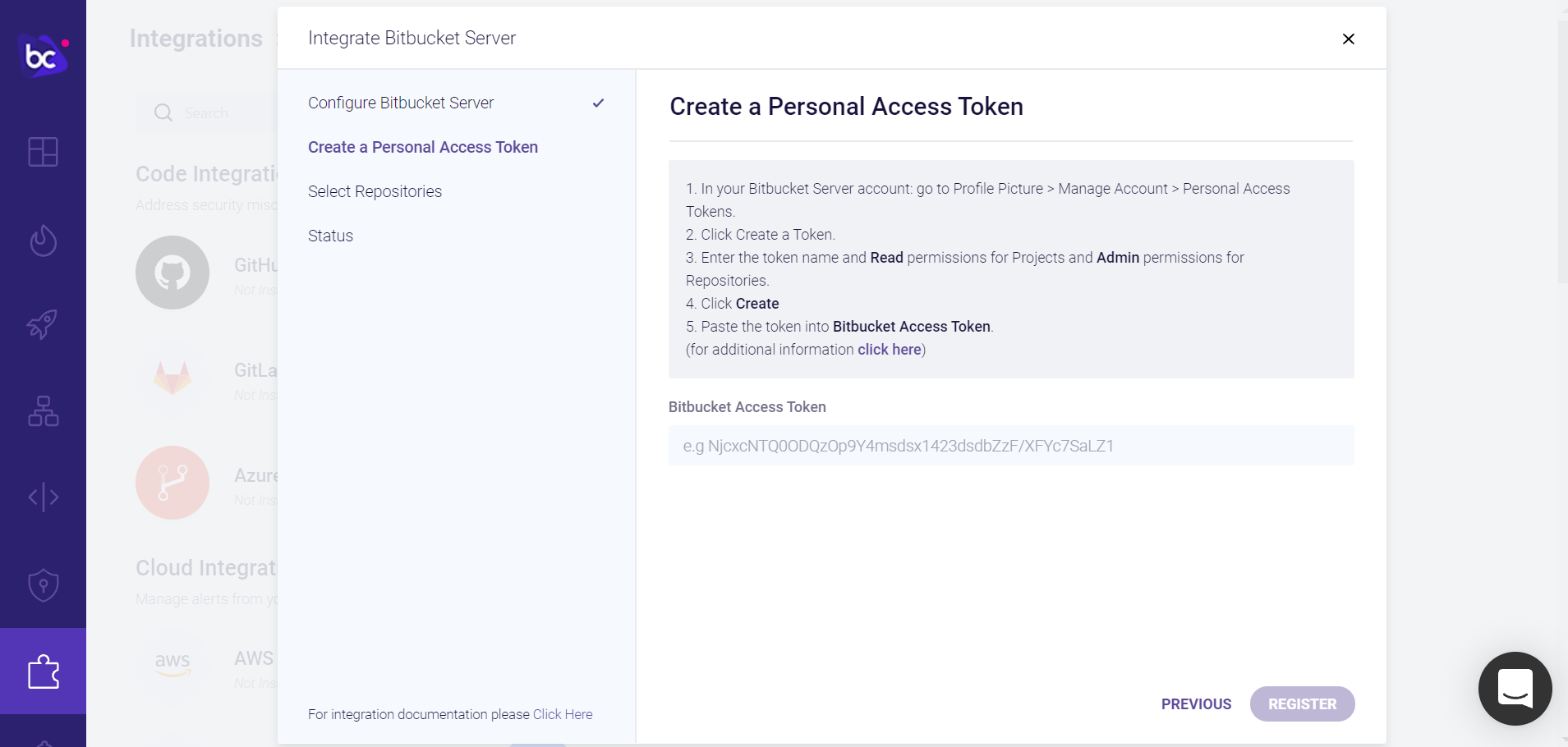This screenshot has width=1568, height=747.
Task: Click the search magnifier icon
Action: [163, 112]
